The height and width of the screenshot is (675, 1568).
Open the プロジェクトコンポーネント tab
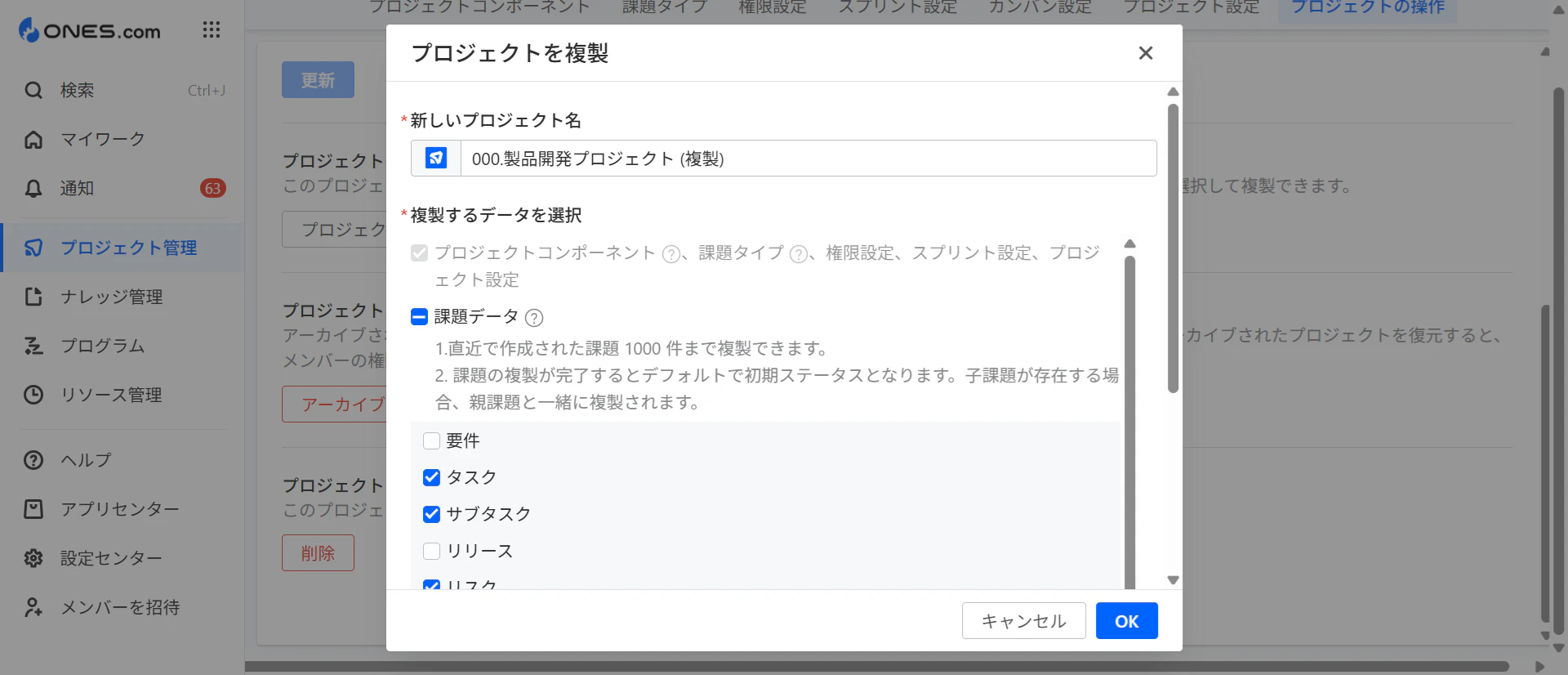[x=479, y=7]
